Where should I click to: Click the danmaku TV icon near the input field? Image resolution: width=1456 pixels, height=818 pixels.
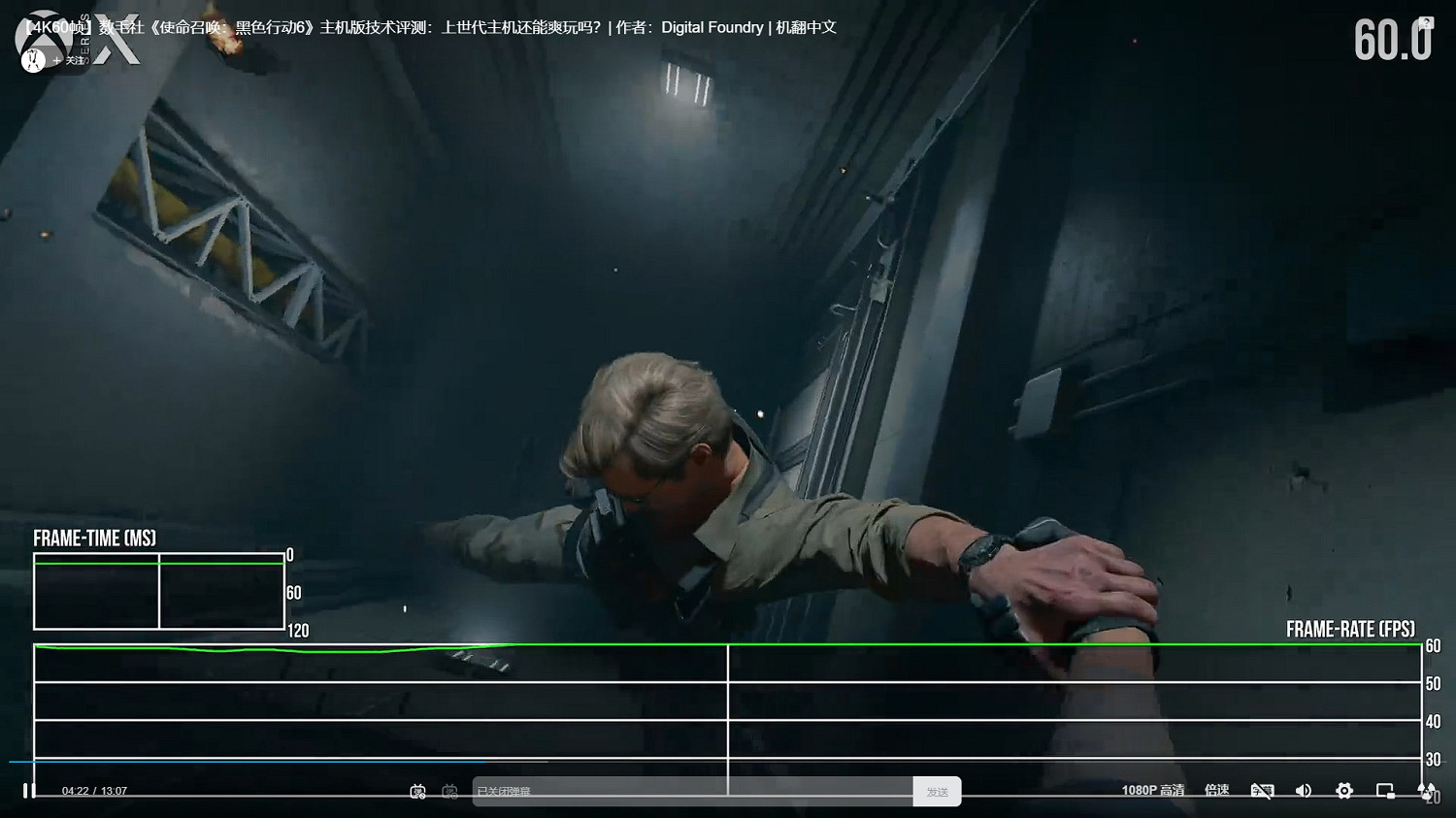(416, 791)
